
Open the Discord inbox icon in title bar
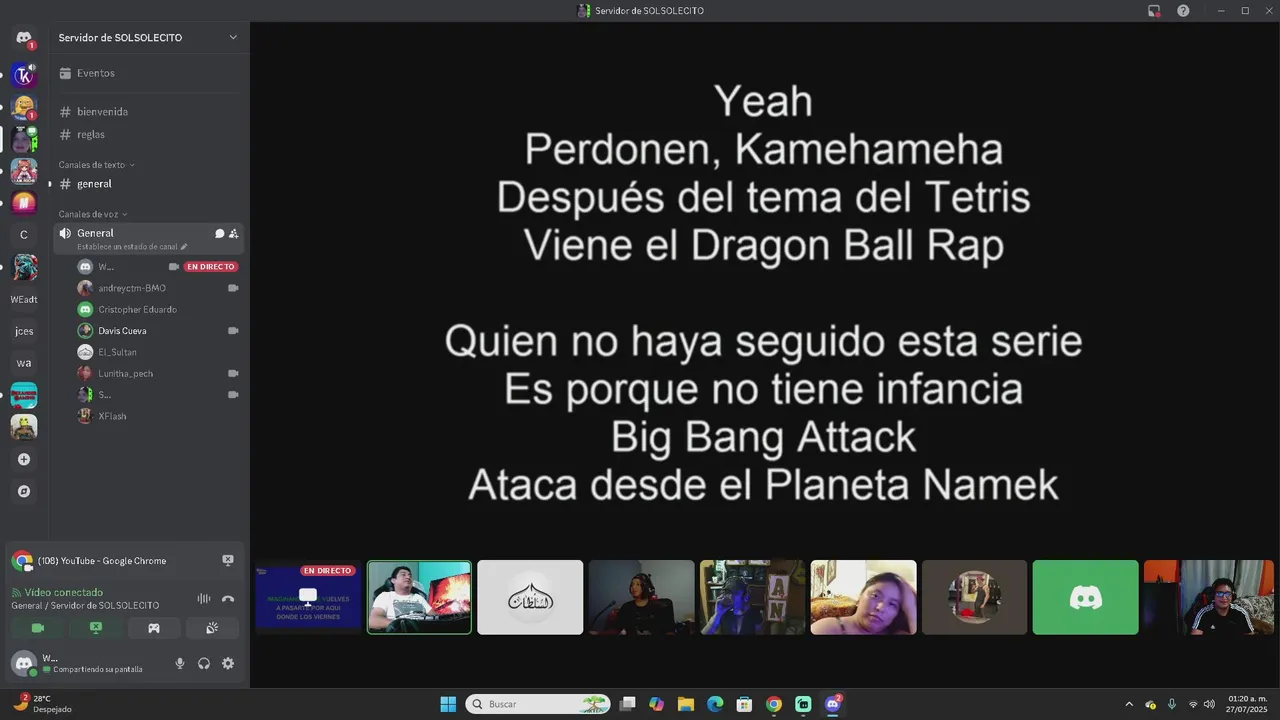(1154, 10)
